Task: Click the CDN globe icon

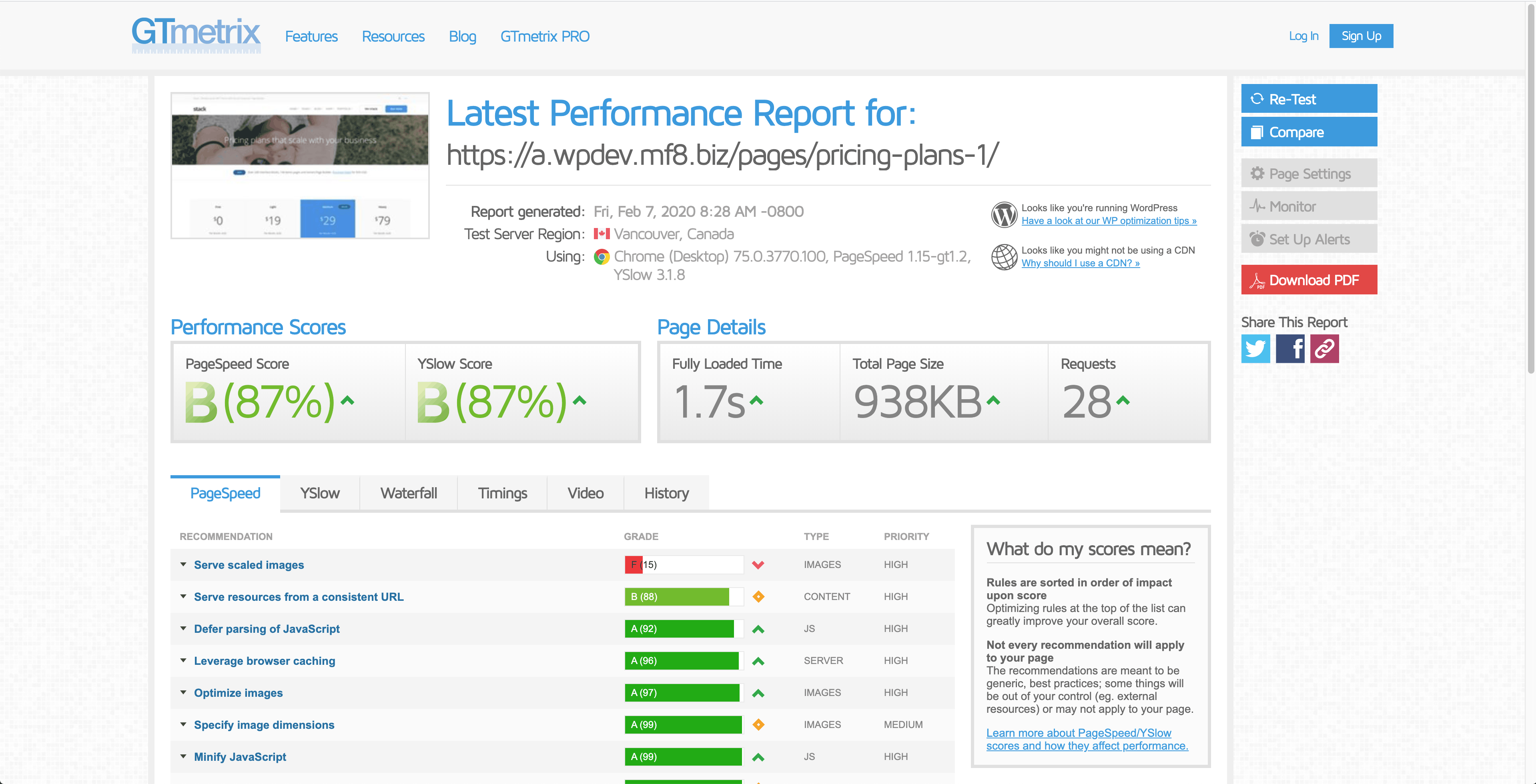Action: click(1004, 257)
